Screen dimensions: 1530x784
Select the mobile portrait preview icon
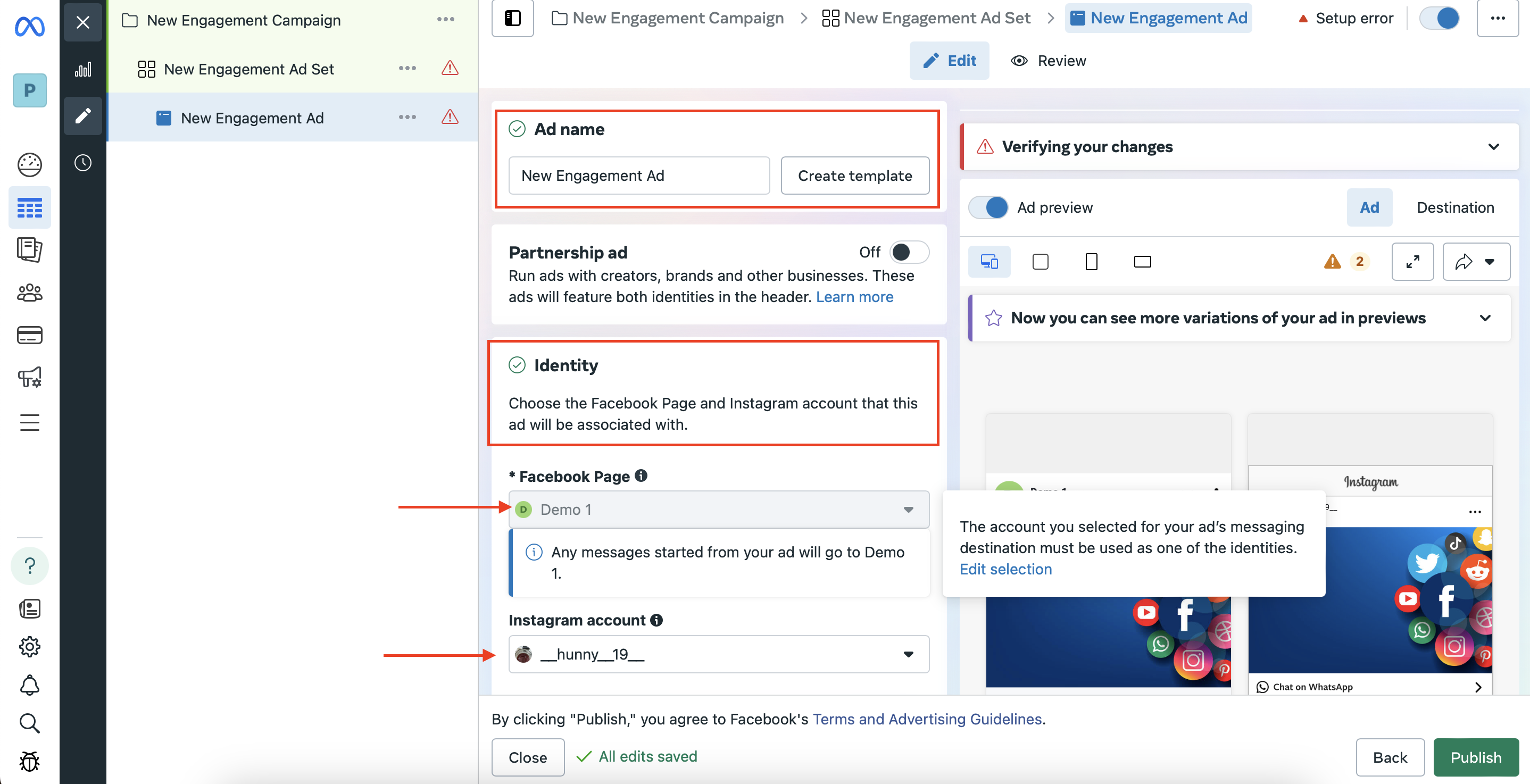point(1091,261)
